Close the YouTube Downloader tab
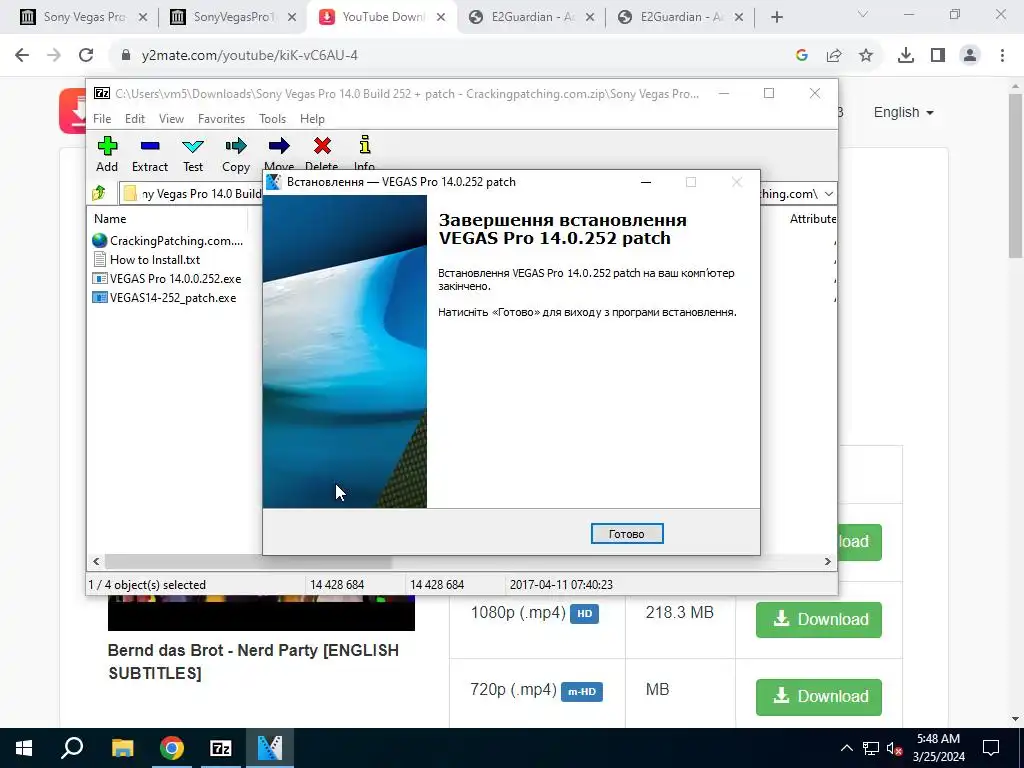This screenshot has height=768, width=1024. (x=441, y=18)
